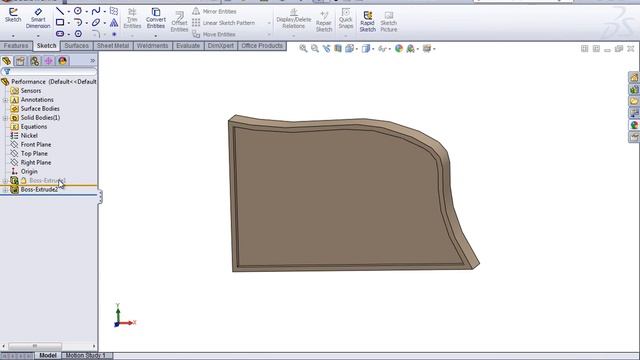The height and width of the screenshot is (360, 640).
Task: Click the Sketch tool button
Action: pyautogui.click(x=13, y=15)
